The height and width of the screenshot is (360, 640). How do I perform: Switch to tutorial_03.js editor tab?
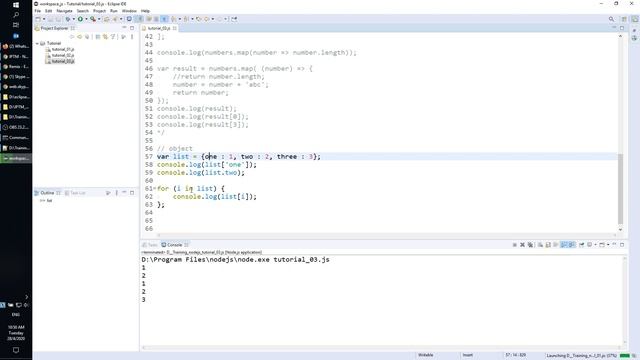coord(159,29)
